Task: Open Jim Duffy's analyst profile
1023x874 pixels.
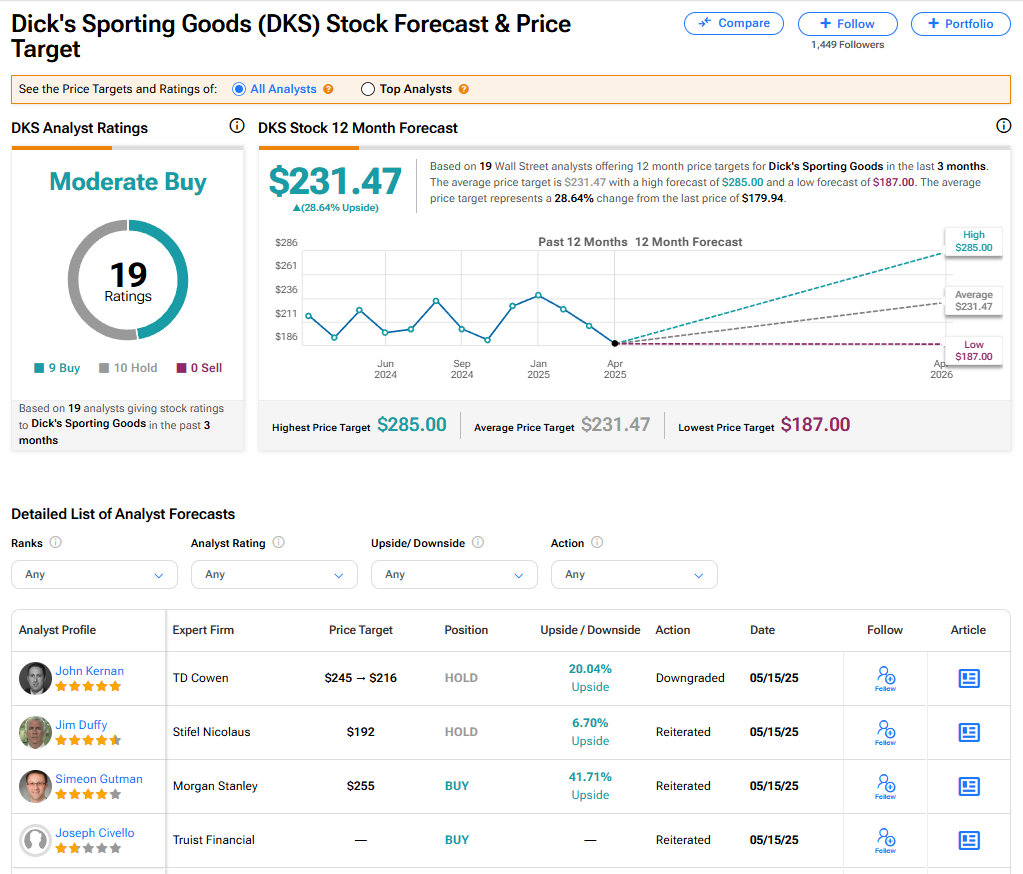Action: pos(81,725)
